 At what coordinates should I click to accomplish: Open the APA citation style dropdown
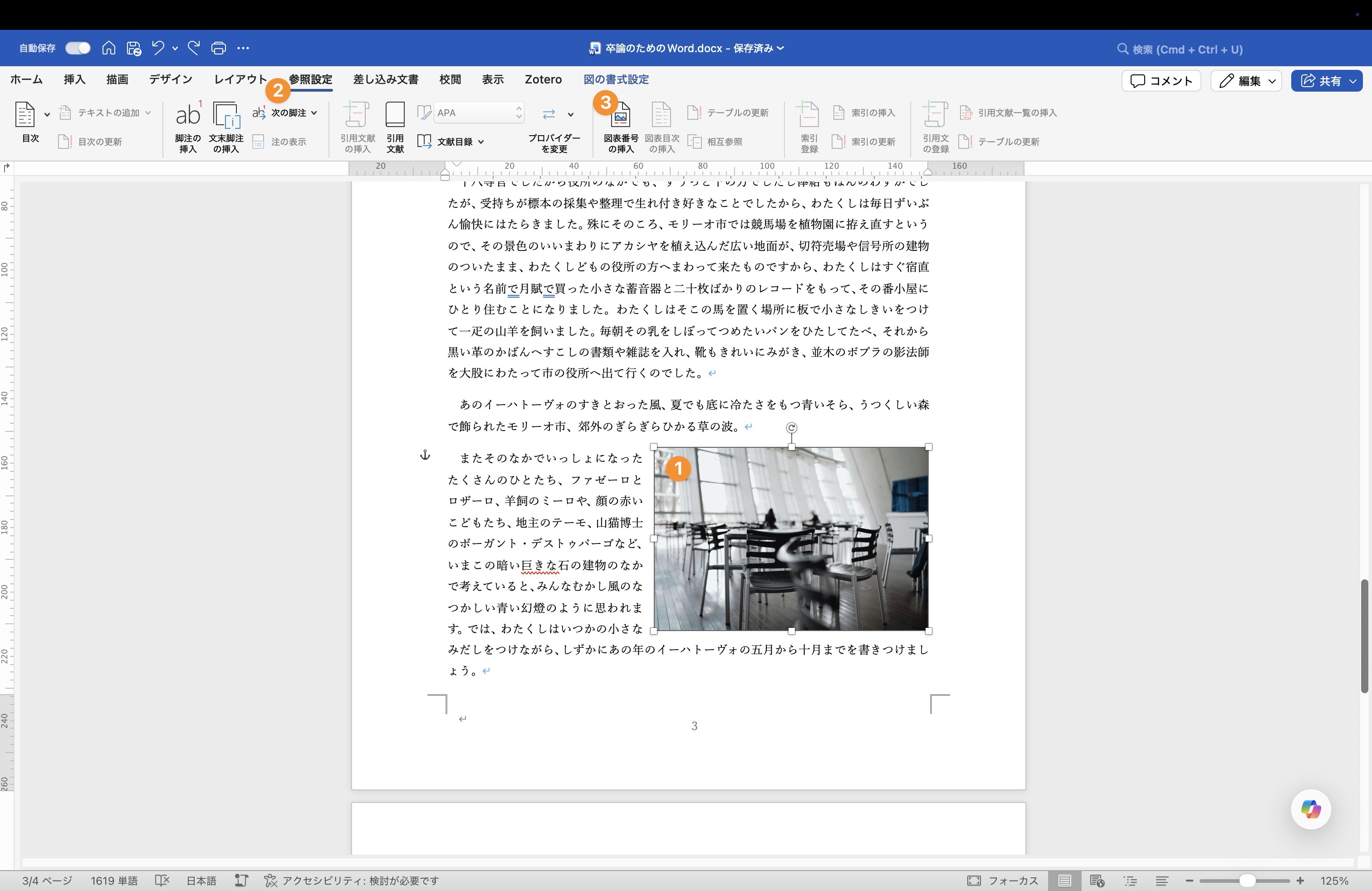click(518, 113)
